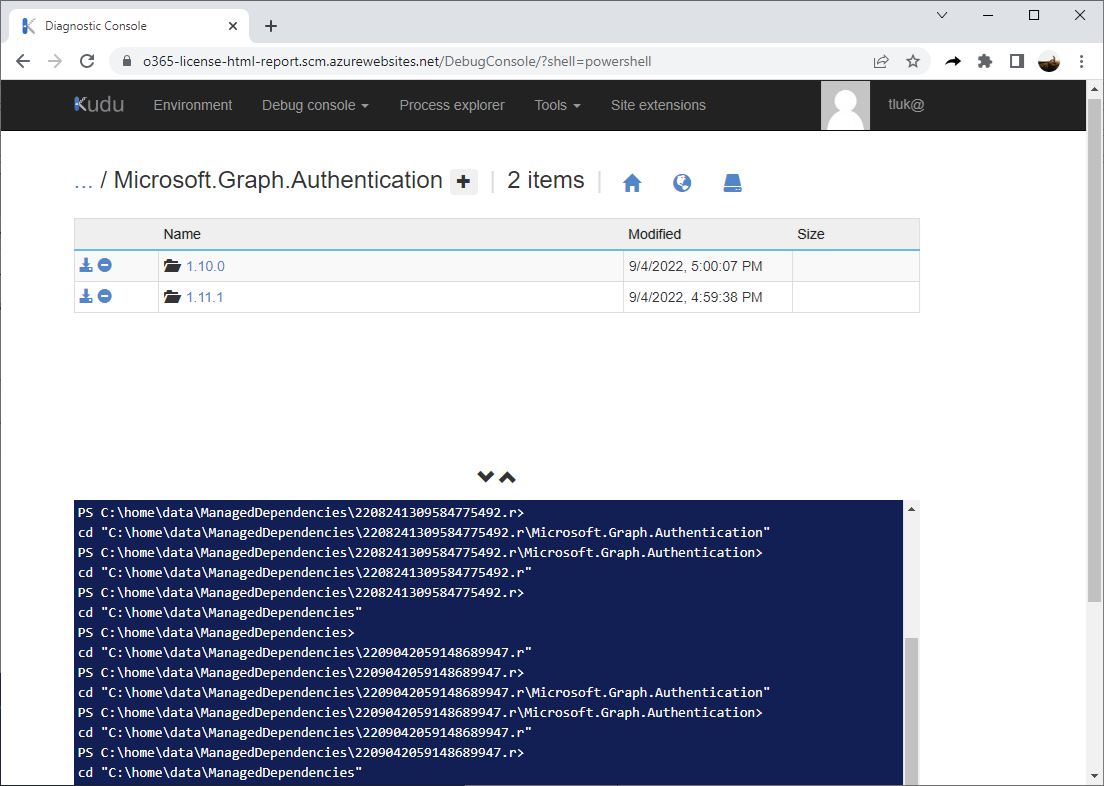The image size is (1104, 786).
Task: Click the page vertical scrollbar
Action: (x=1094, y=350)
